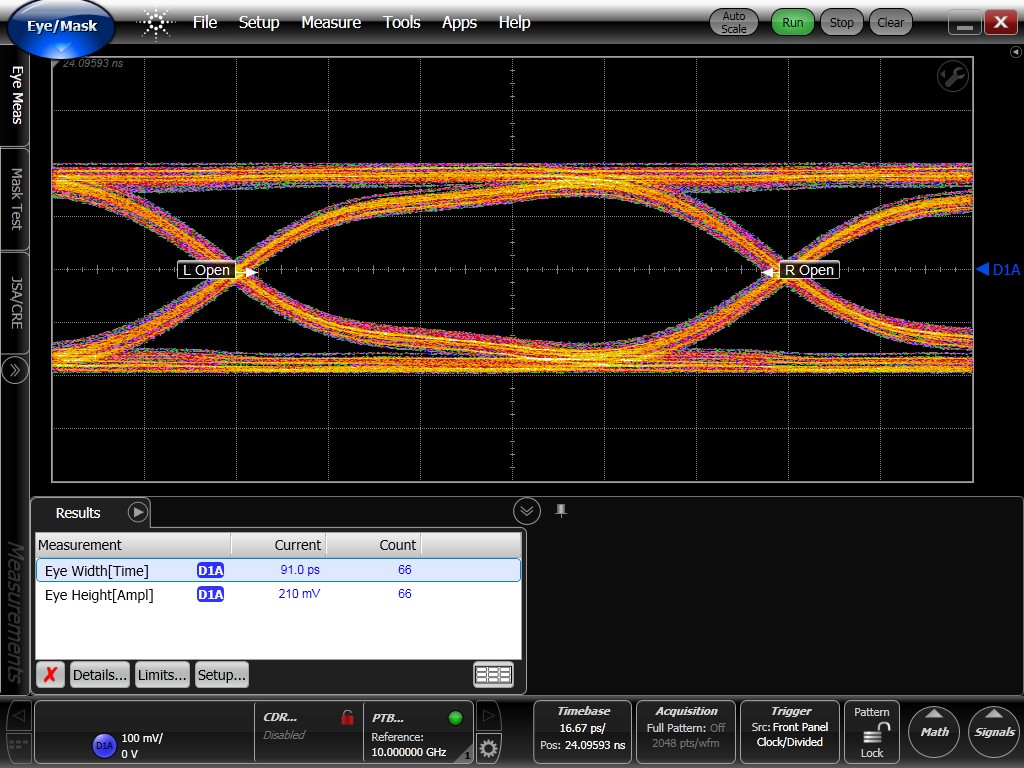Screen dimensions: 1024x768
Task: Expand the left sidebar chevron
Action: 14,370
